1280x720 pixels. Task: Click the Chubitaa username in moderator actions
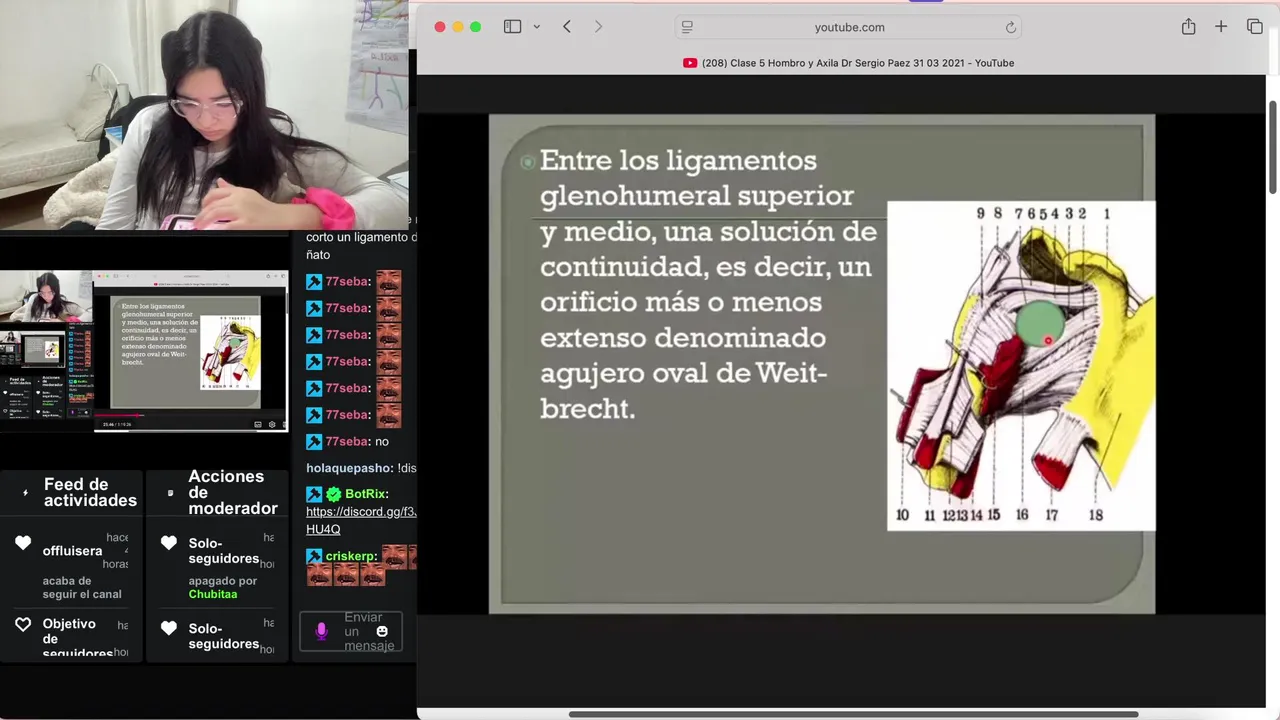(x=212, y=594)
